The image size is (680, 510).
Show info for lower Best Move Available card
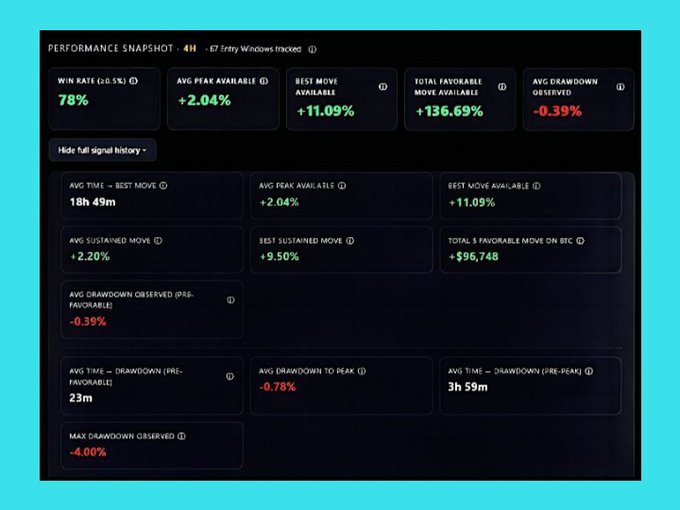pos(536,186)
